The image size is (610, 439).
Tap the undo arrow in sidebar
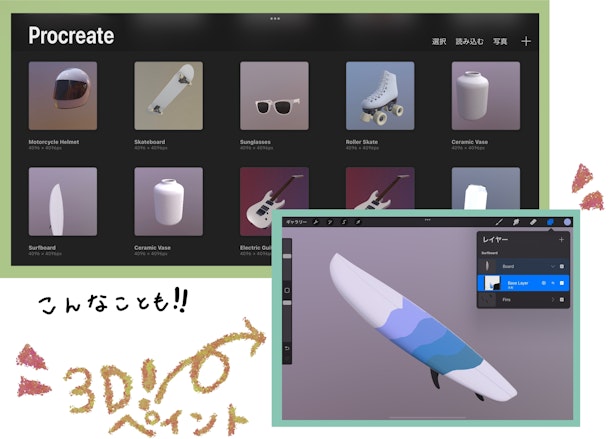click(287, 348)
